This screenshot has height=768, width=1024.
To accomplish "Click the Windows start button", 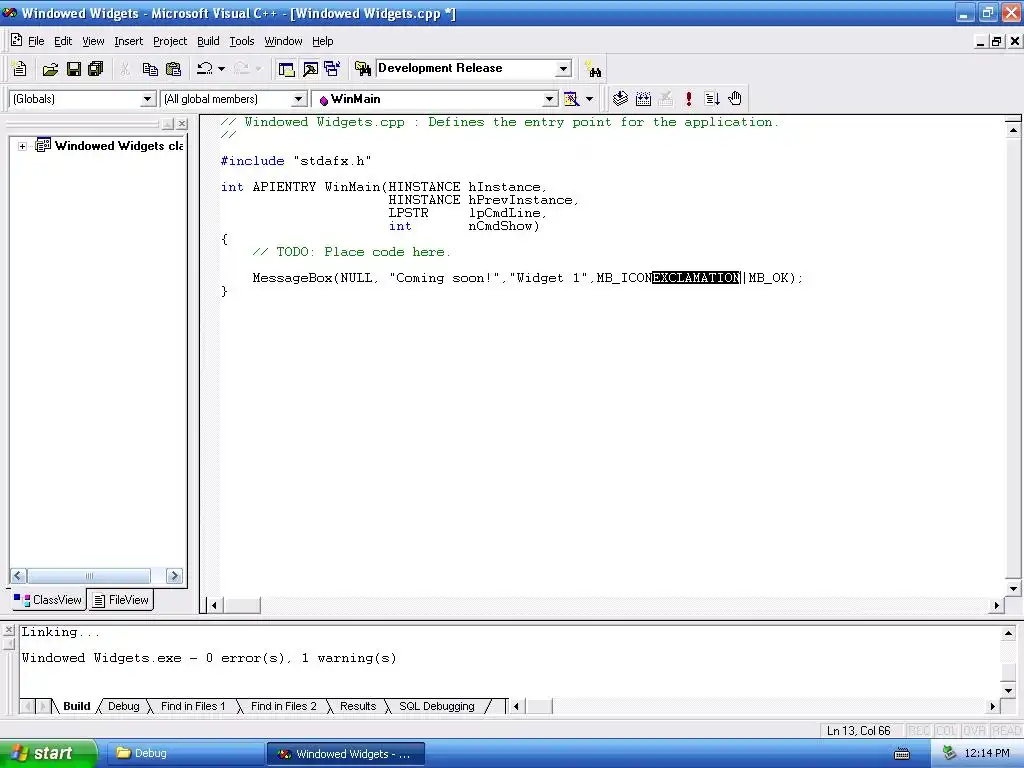I will [48, 753].
